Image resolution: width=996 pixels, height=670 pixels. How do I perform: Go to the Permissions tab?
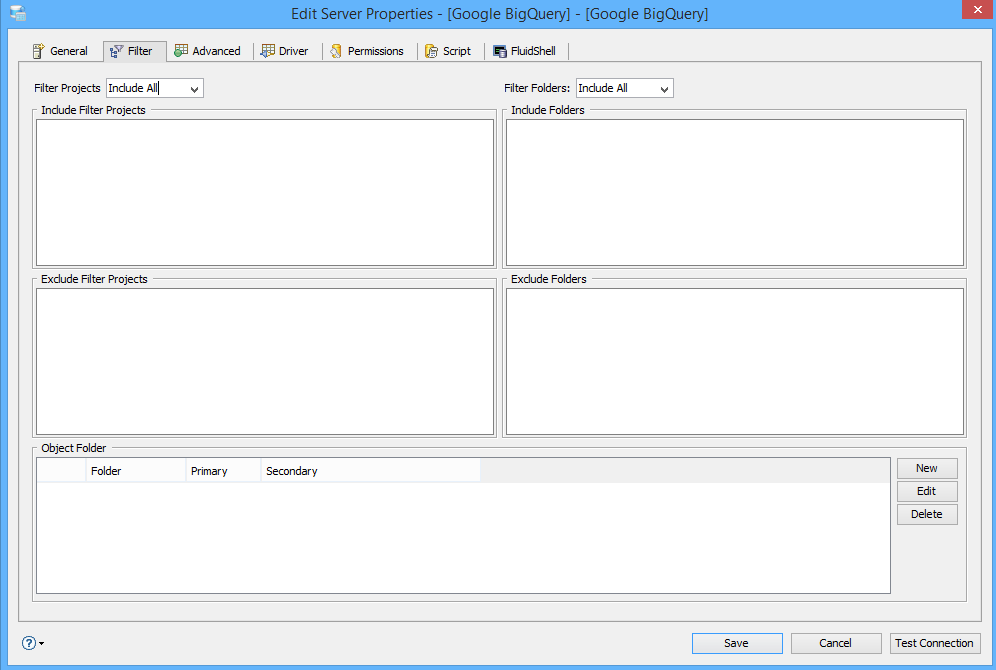(367, 51)
